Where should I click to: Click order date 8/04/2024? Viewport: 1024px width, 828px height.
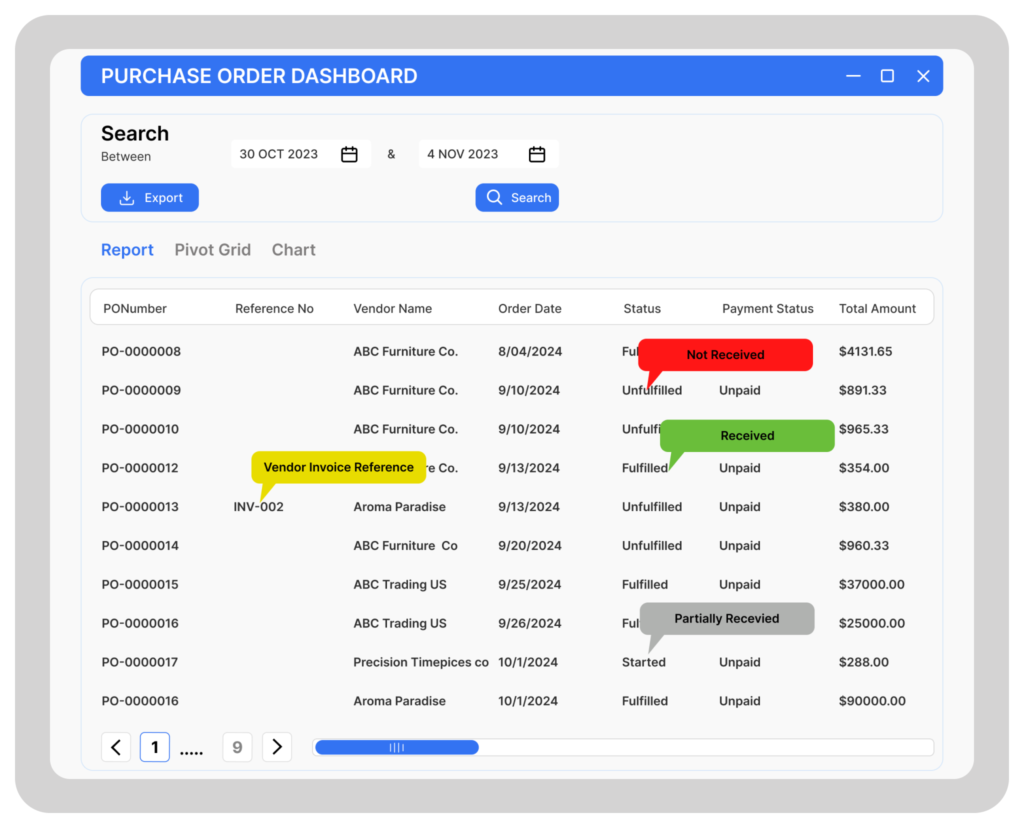(x=530, y=351)
